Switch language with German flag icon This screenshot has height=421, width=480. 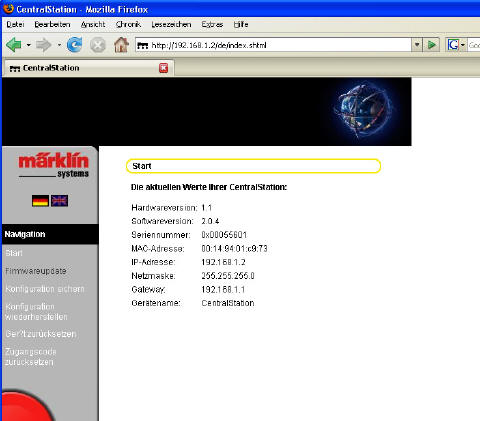pyautogui.click(x=40, y=201)
